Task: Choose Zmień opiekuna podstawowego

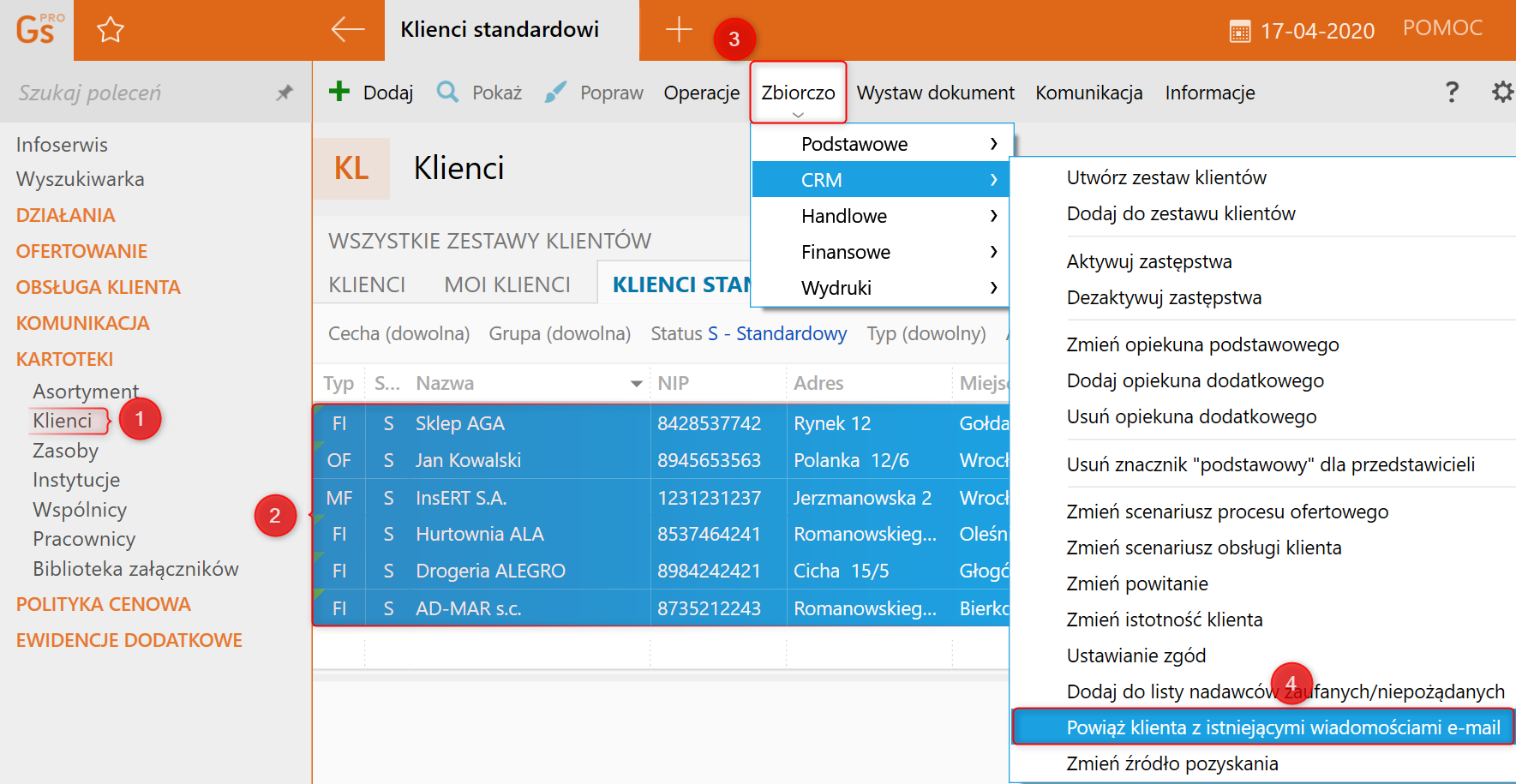Action: click(x=1202, y=344)
